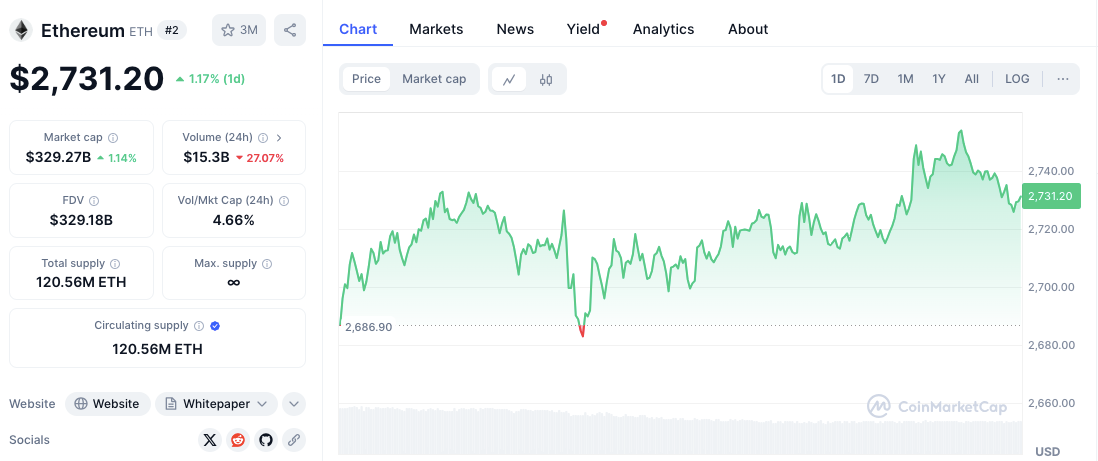Click the share icon button
The width and height of the screenshot is (1098, 461).
coord(290,30)
